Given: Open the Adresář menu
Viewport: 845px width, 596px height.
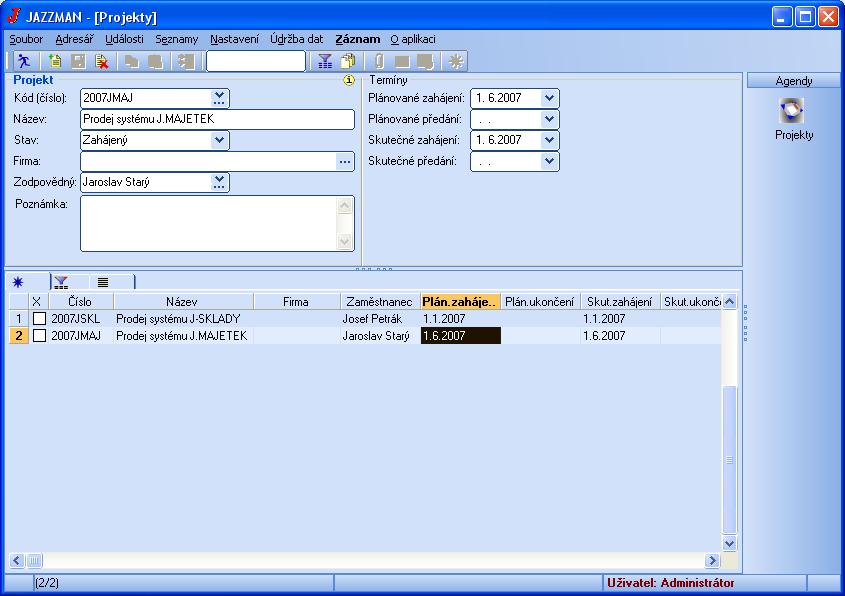Looking at the screenshot, I should (x=74, y=39).
